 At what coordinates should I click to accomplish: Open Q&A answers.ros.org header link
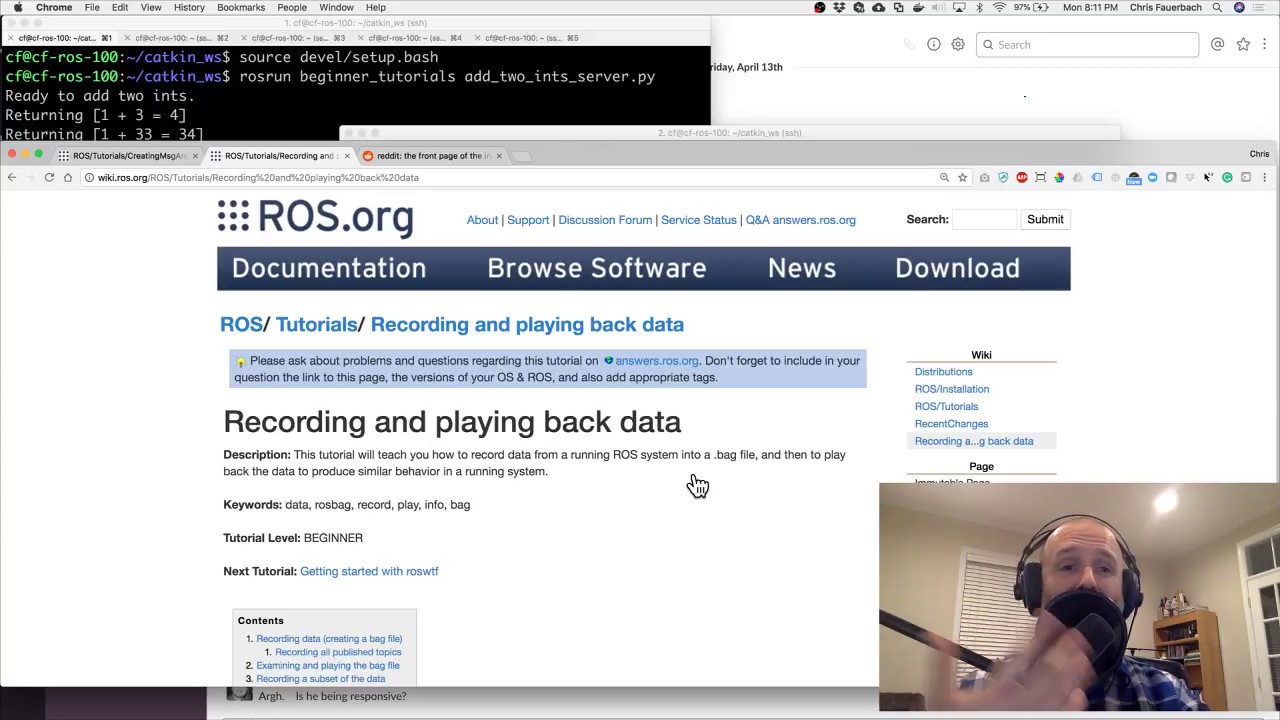coord(800,220)
